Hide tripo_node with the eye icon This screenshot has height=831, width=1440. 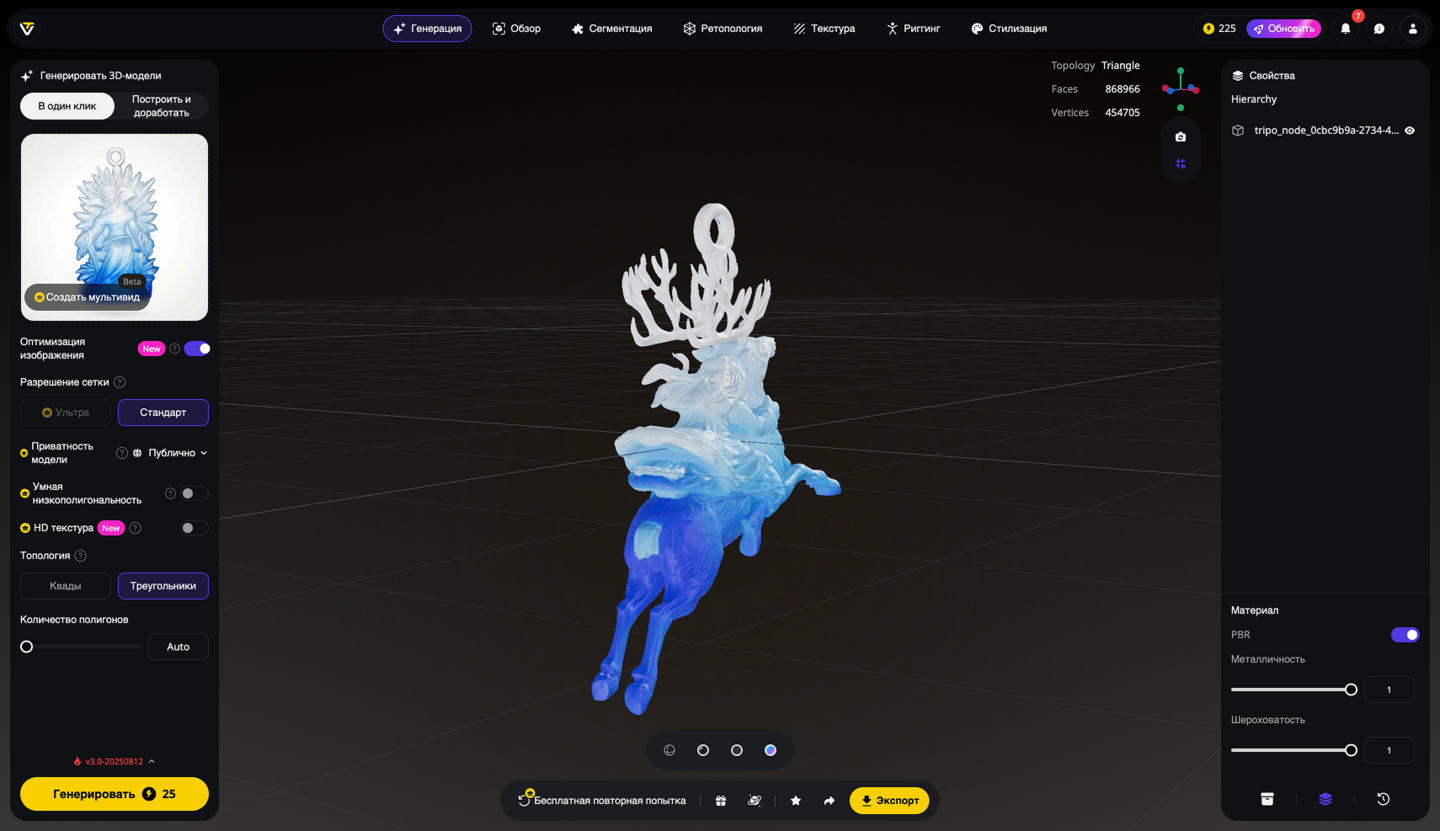[x=1410, y=131]
